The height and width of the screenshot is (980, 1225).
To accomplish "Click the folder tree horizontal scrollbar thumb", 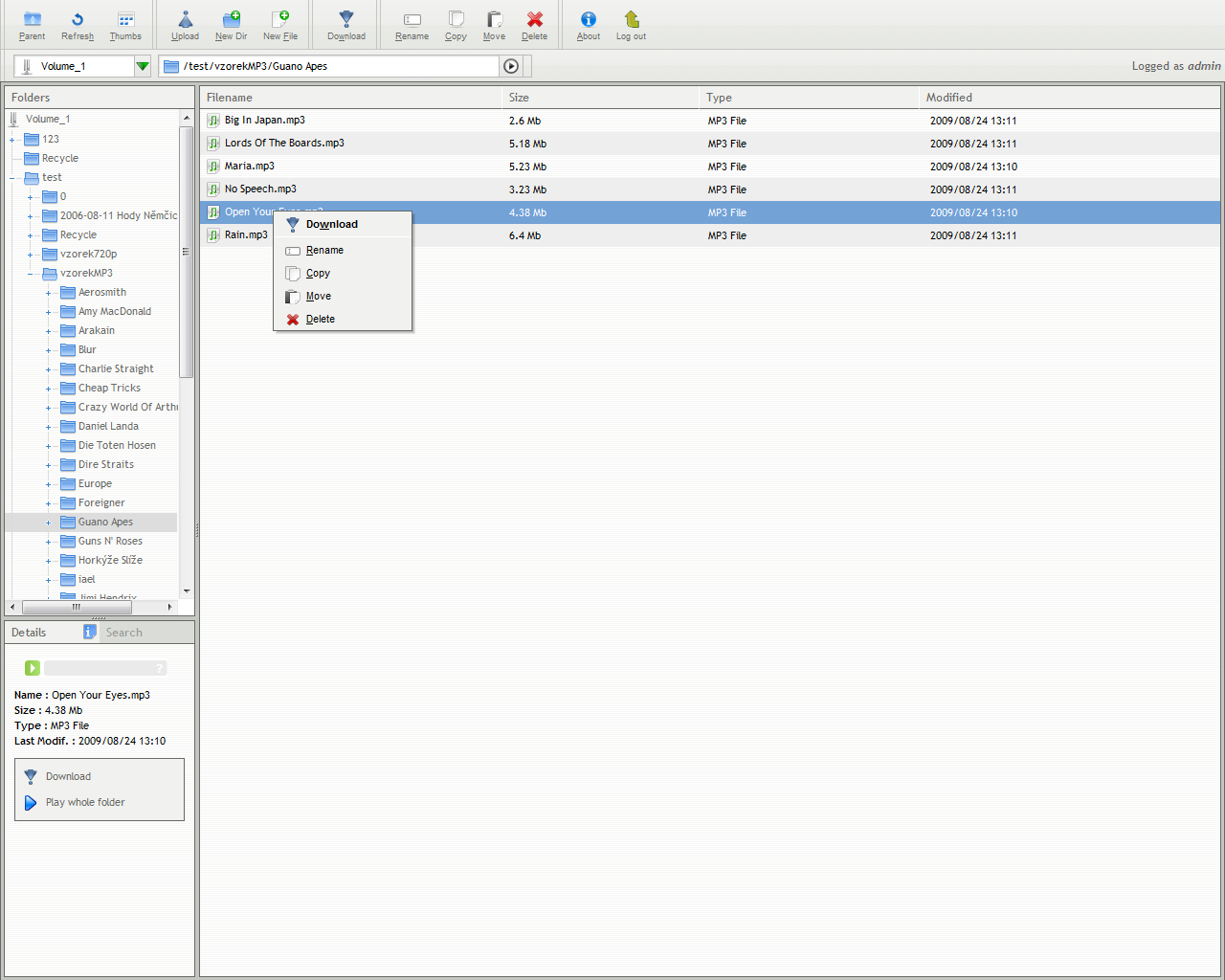I will pos(76,607).
